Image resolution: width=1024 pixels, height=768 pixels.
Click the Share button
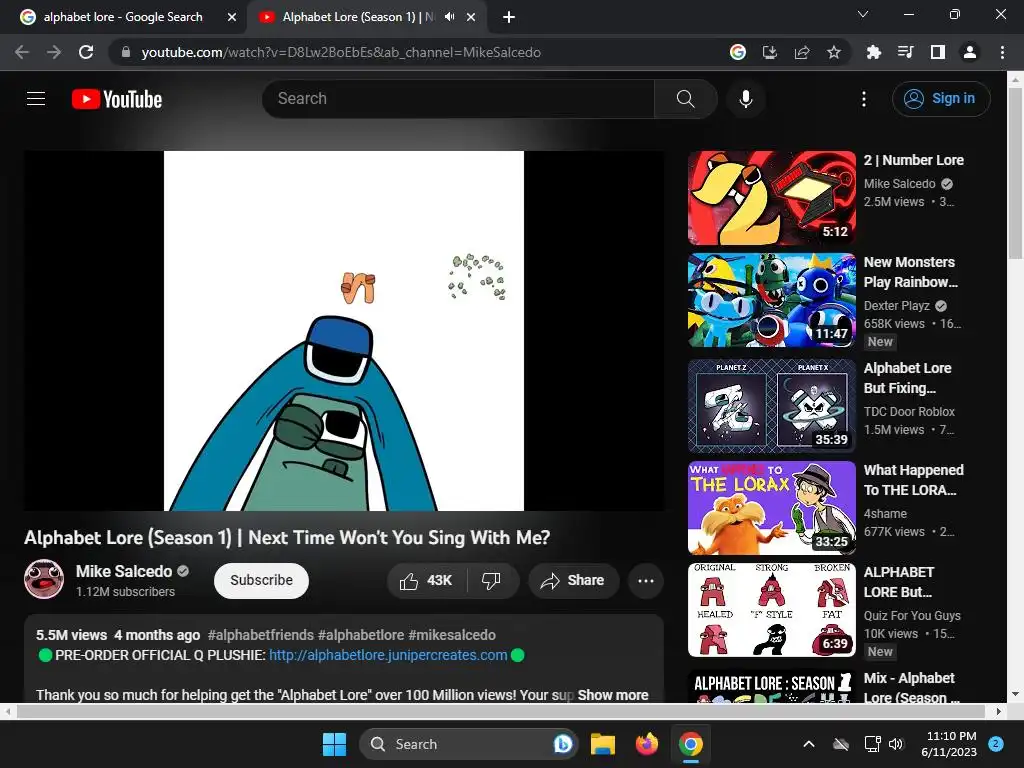pyautogui.click(x=573, y=581)
